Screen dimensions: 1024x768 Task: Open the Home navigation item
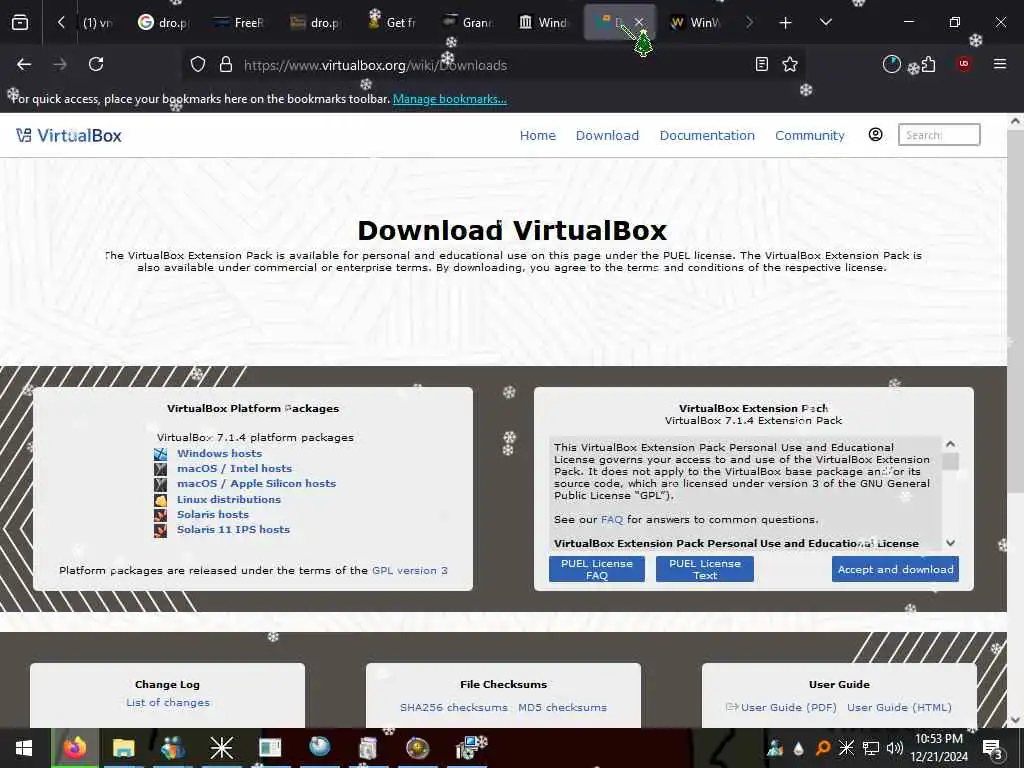coord(537,135)
